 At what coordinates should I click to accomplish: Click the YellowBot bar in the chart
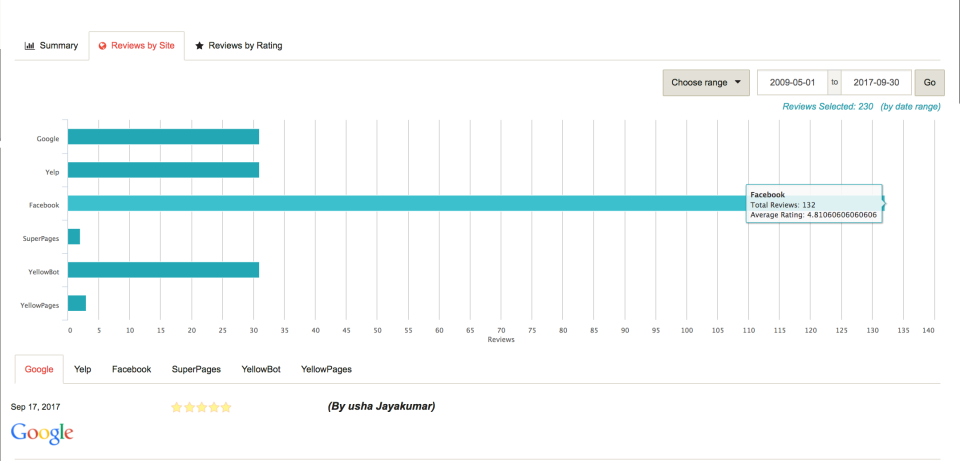point(163,270)
